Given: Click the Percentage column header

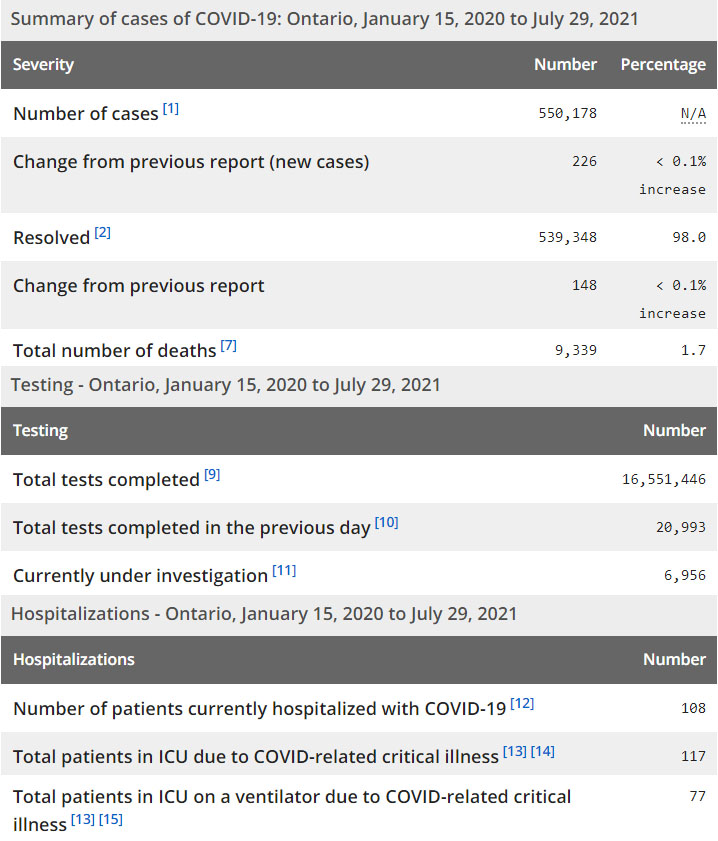Looking at the screenshot, I should click(663, 64).
